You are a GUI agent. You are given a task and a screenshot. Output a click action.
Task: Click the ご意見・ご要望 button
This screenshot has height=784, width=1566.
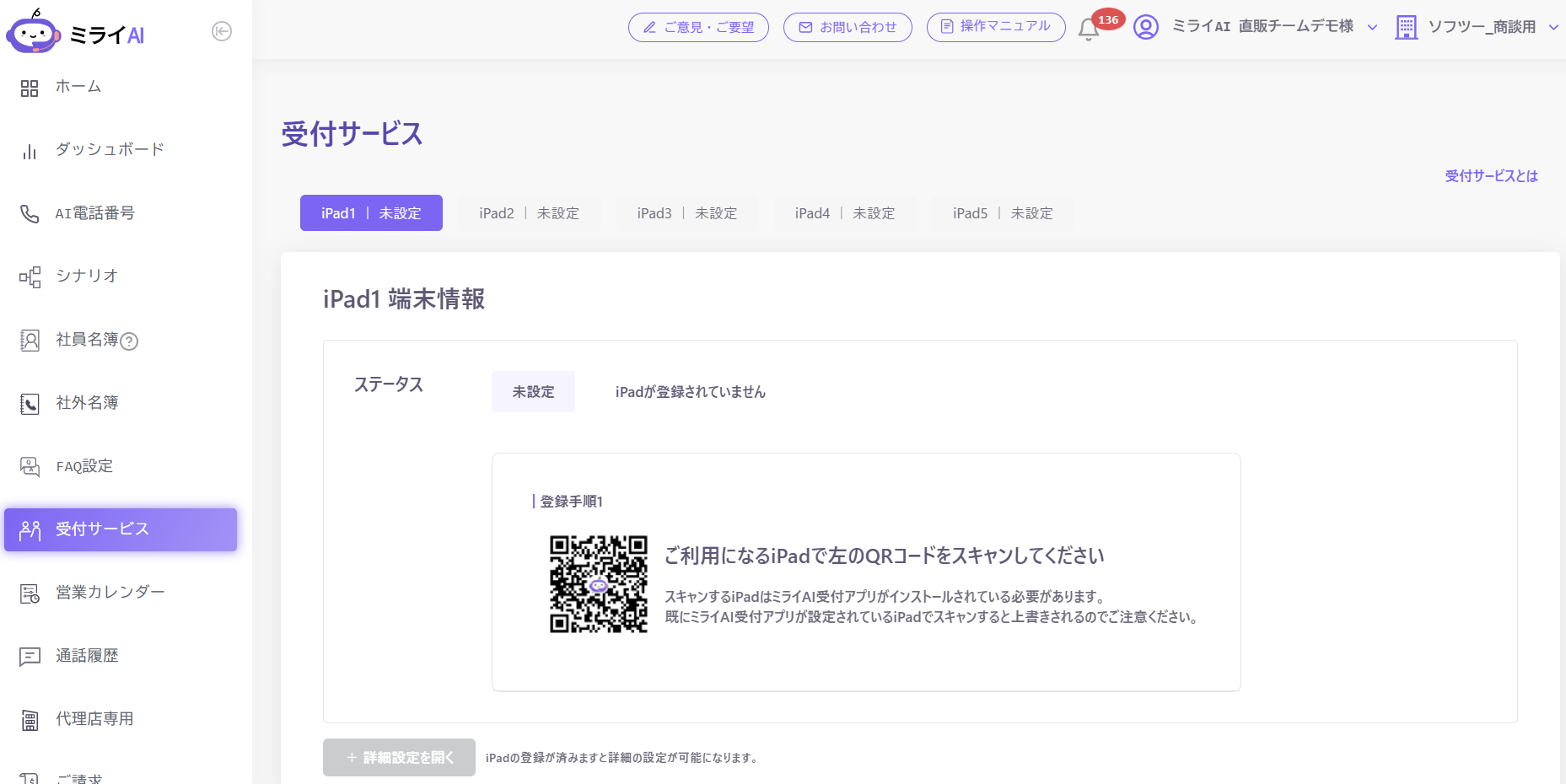coord(698,27)
